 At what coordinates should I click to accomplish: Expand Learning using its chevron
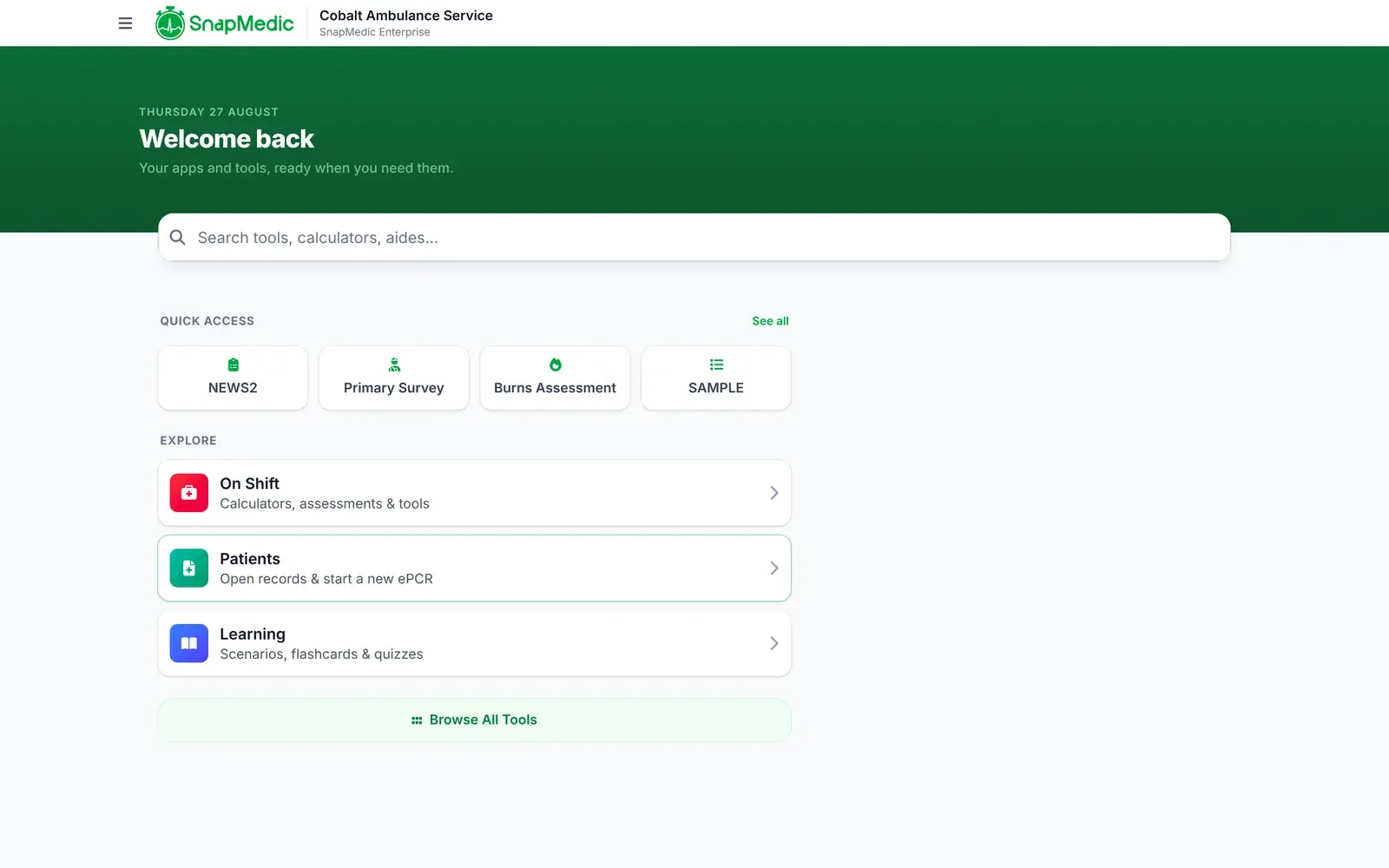tap(774, 643)
